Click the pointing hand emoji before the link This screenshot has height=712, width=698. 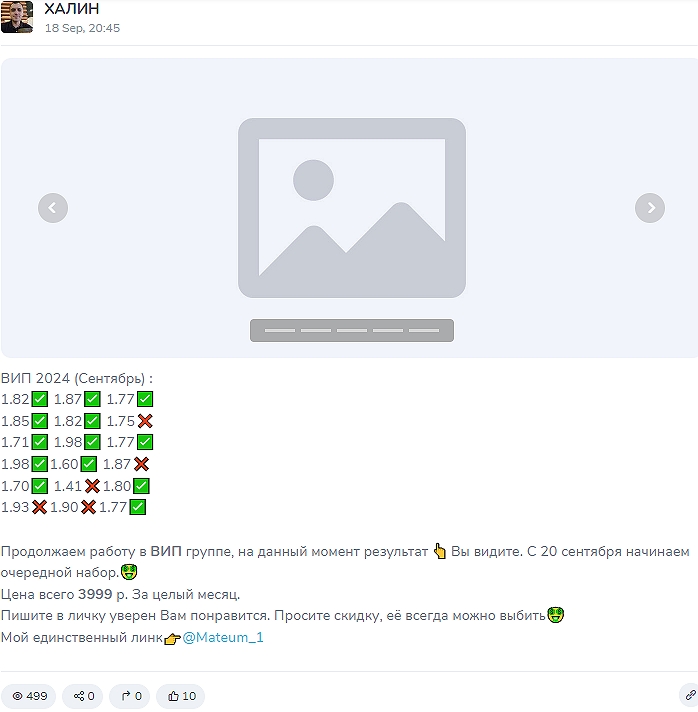[x=173, y=639]
